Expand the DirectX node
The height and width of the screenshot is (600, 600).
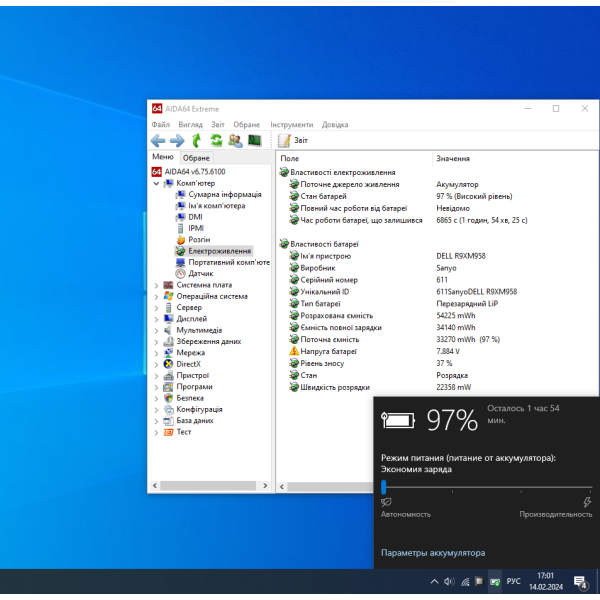click(156, 364)
